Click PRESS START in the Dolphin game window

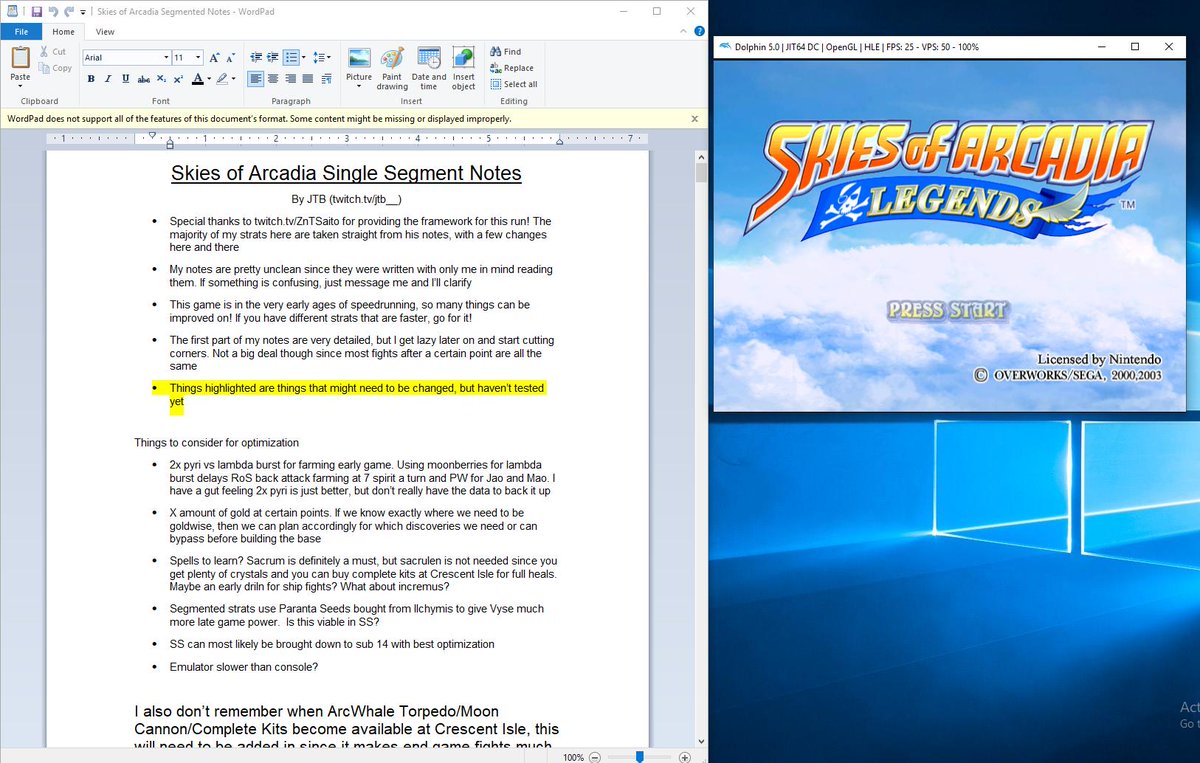point(947,310)
